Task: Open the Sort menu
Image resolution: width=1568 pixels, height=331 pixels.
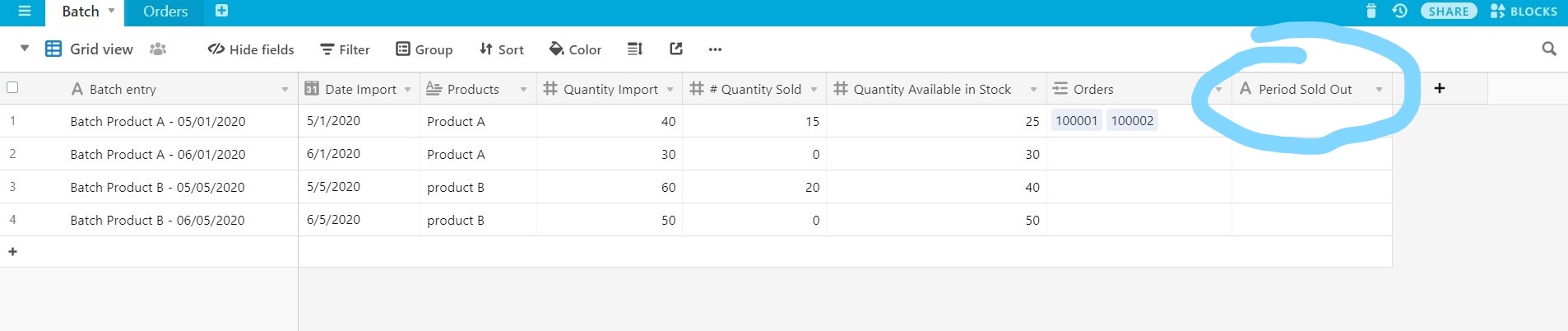Action: [x=502, y=49]
